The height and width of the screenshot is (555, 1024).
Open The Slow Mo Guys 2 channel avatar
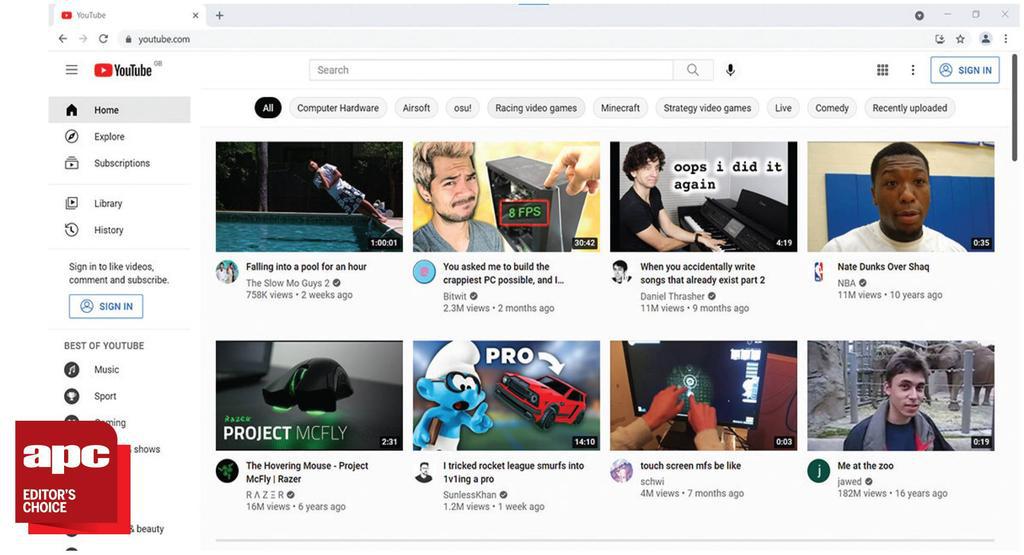(227, 272)
